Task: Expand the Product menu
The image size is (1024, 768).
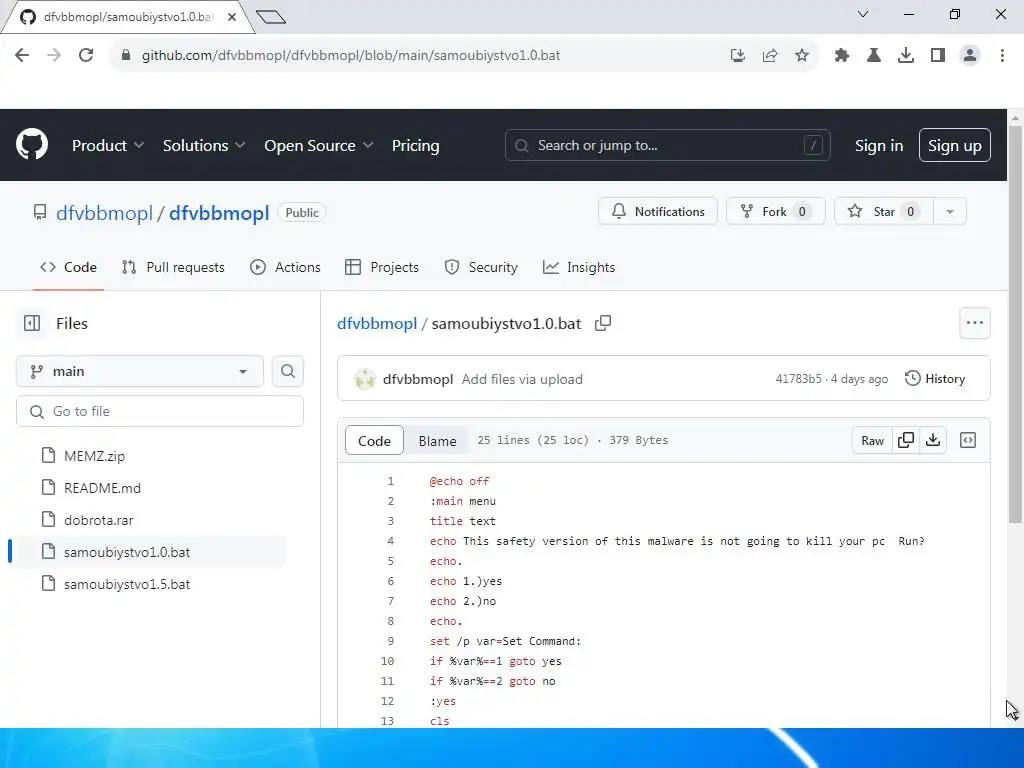Action: click(x=108, y=145)
